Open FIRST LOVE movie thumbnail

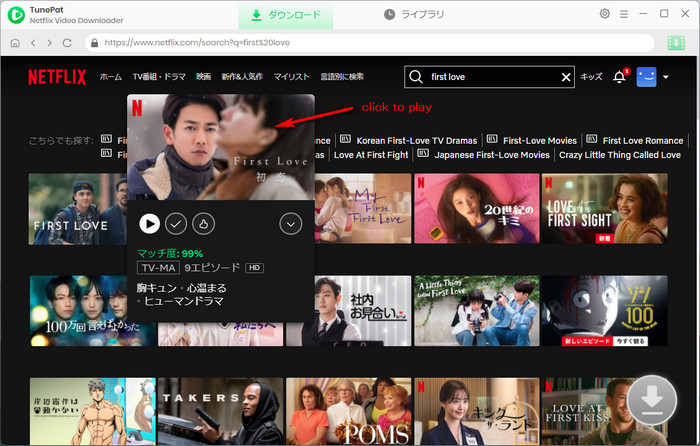[x=78, y=209]
